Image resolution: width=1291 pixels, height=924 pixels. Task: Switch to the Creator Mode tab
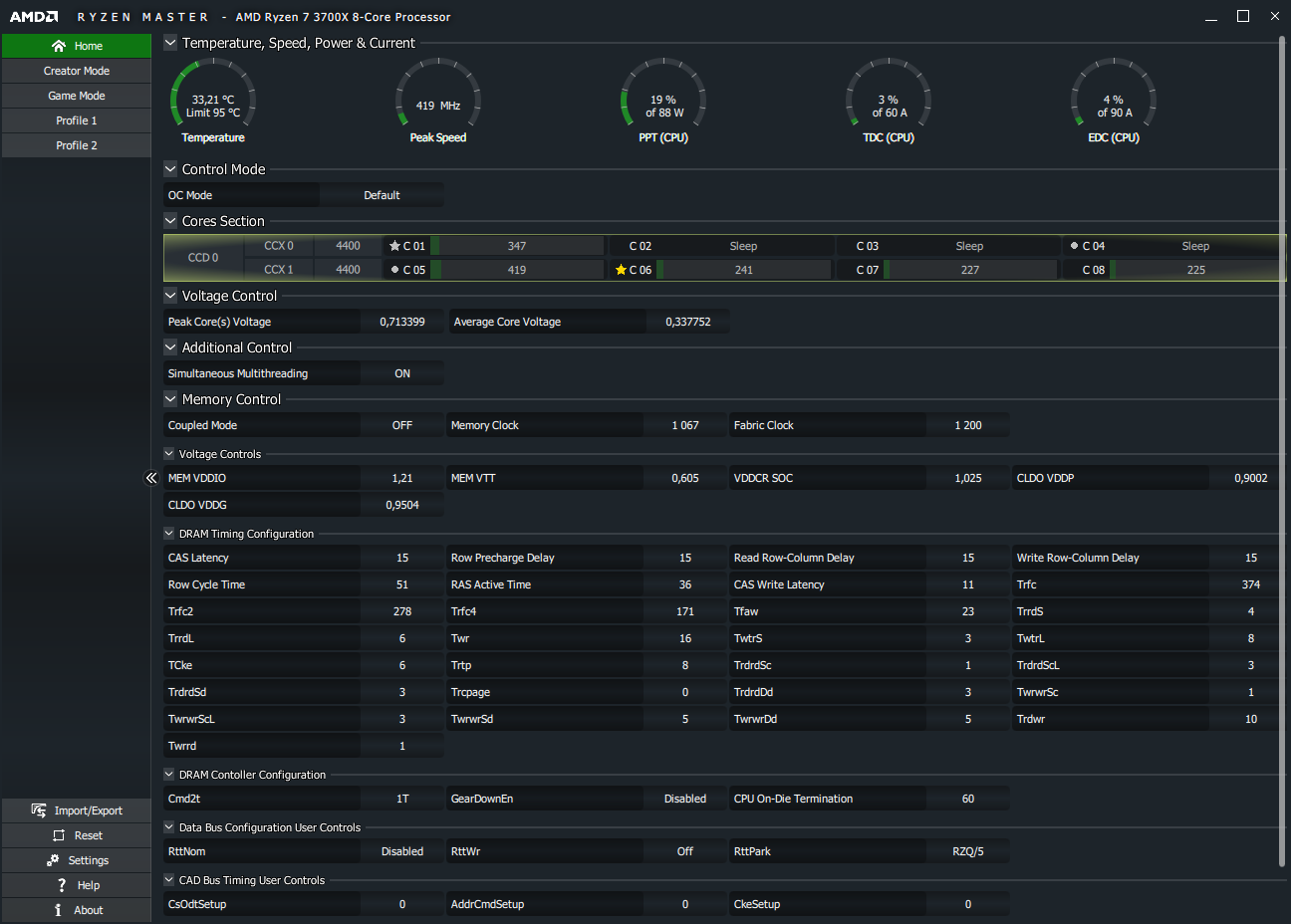tap(77, 71)
